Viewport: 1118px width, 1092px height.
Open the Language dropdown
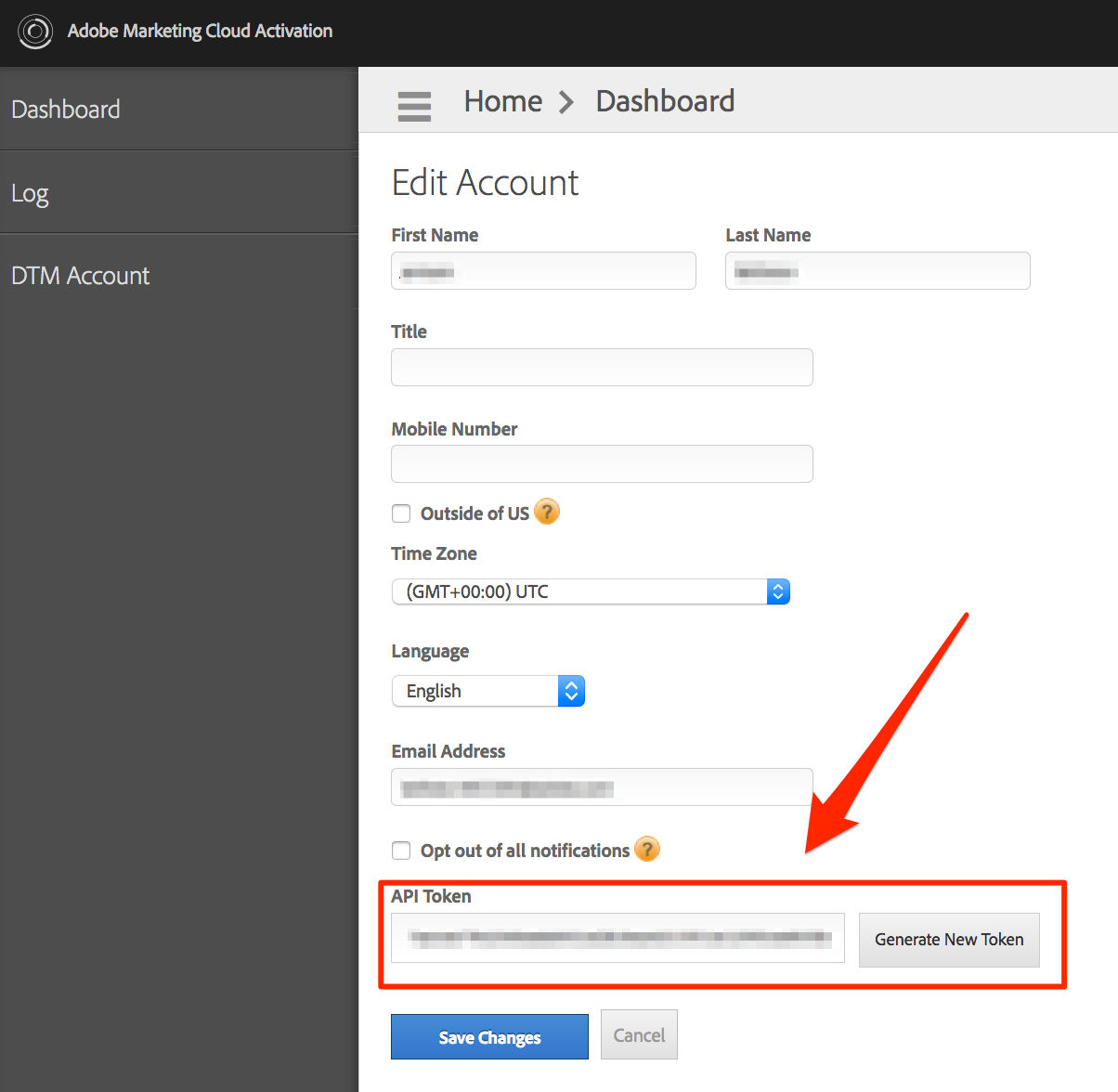click(488, 691)
